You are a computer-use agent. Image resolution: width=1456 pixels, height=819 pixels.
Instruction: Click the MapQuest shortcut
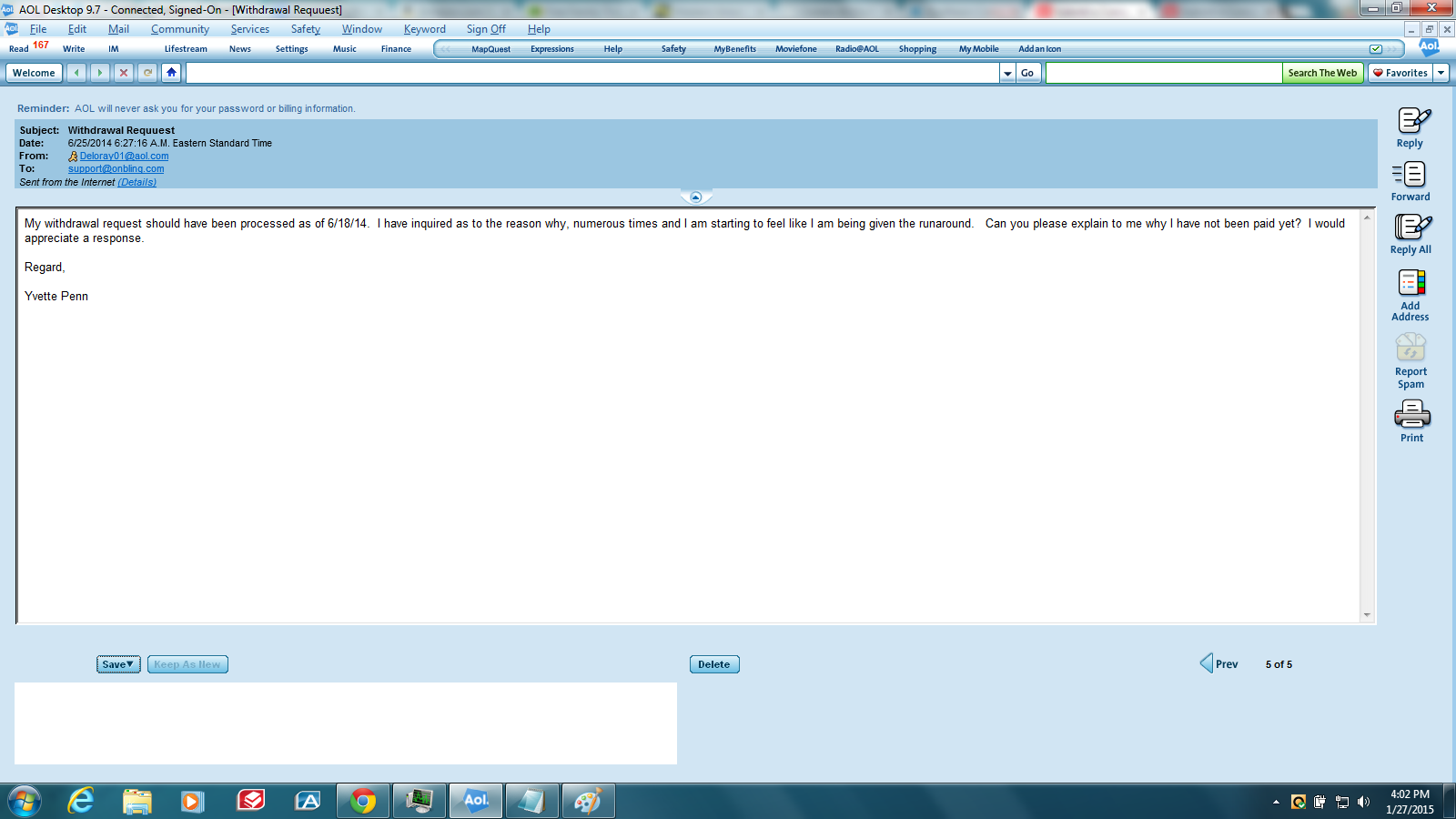pyautogui.click(x=490, y=49)
